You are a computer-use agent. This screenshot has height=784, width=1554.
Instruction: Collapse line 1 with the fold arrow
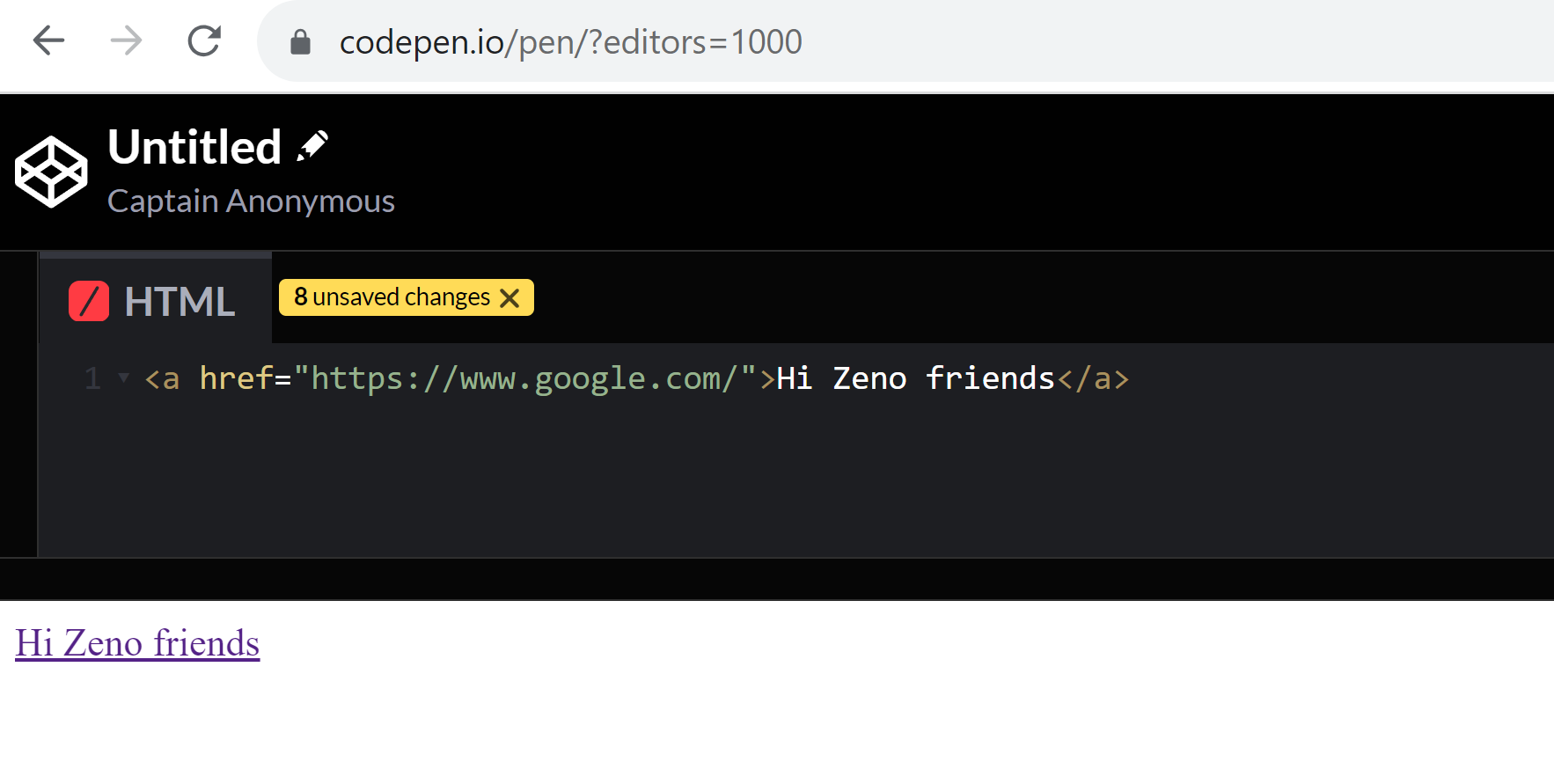[124, 377]
